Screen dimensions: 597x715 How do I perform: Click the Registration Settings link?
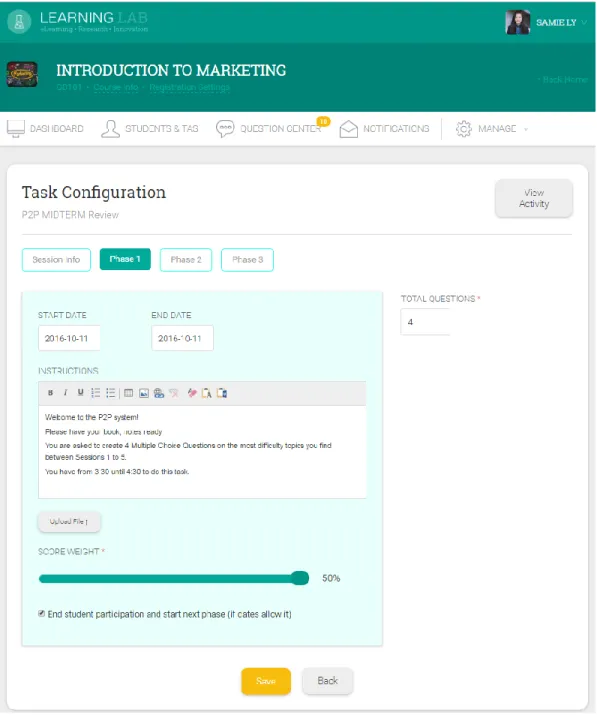pos(190,87)
